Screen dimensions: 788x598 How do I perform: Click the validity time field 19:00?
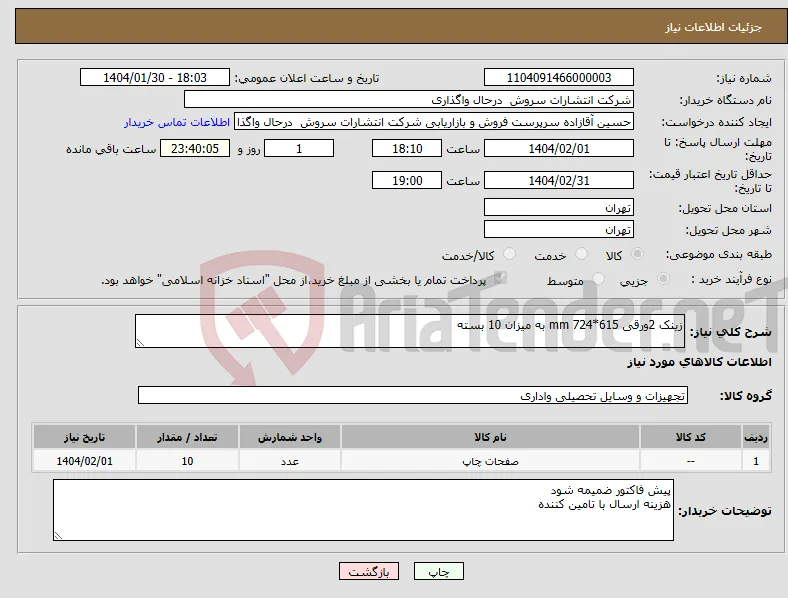[407, 180]
